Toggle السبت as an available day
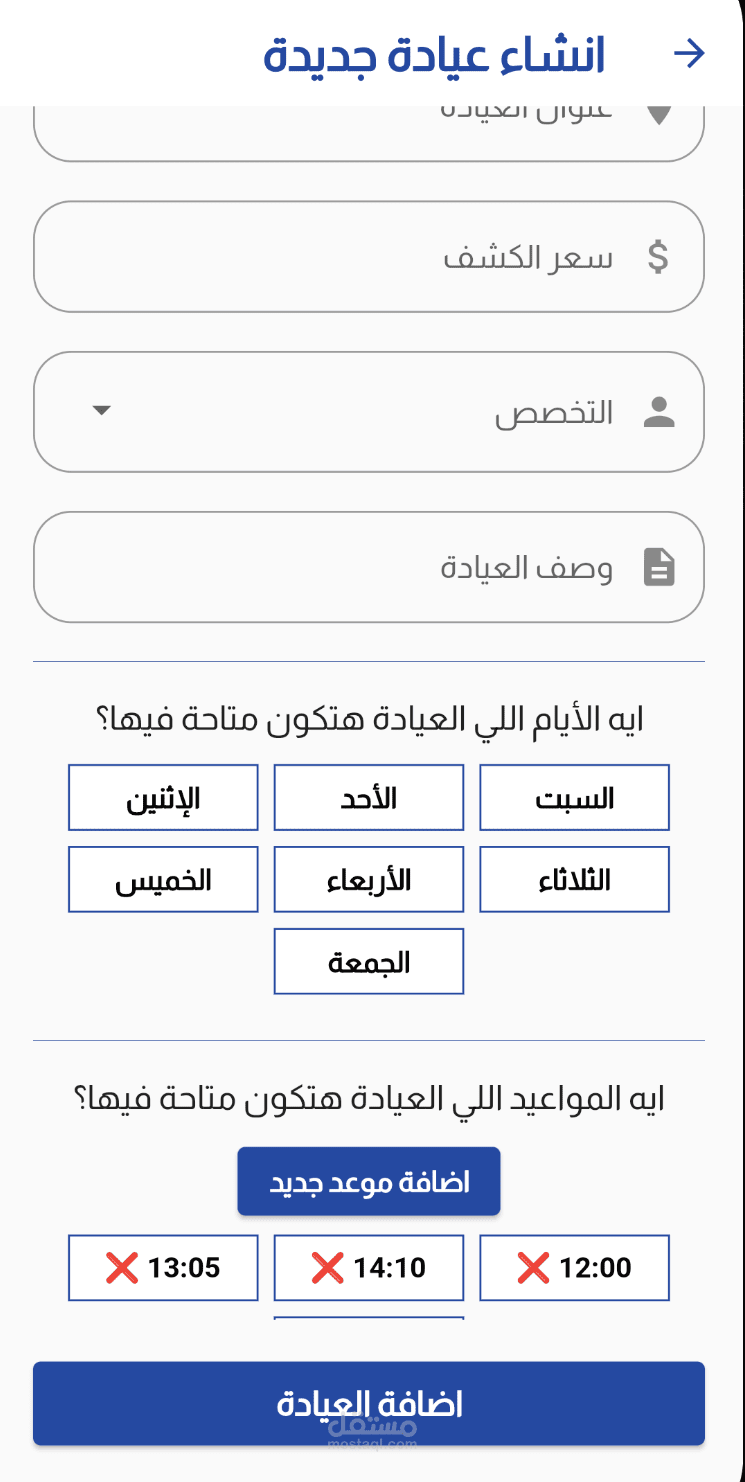 coord(574,798)
